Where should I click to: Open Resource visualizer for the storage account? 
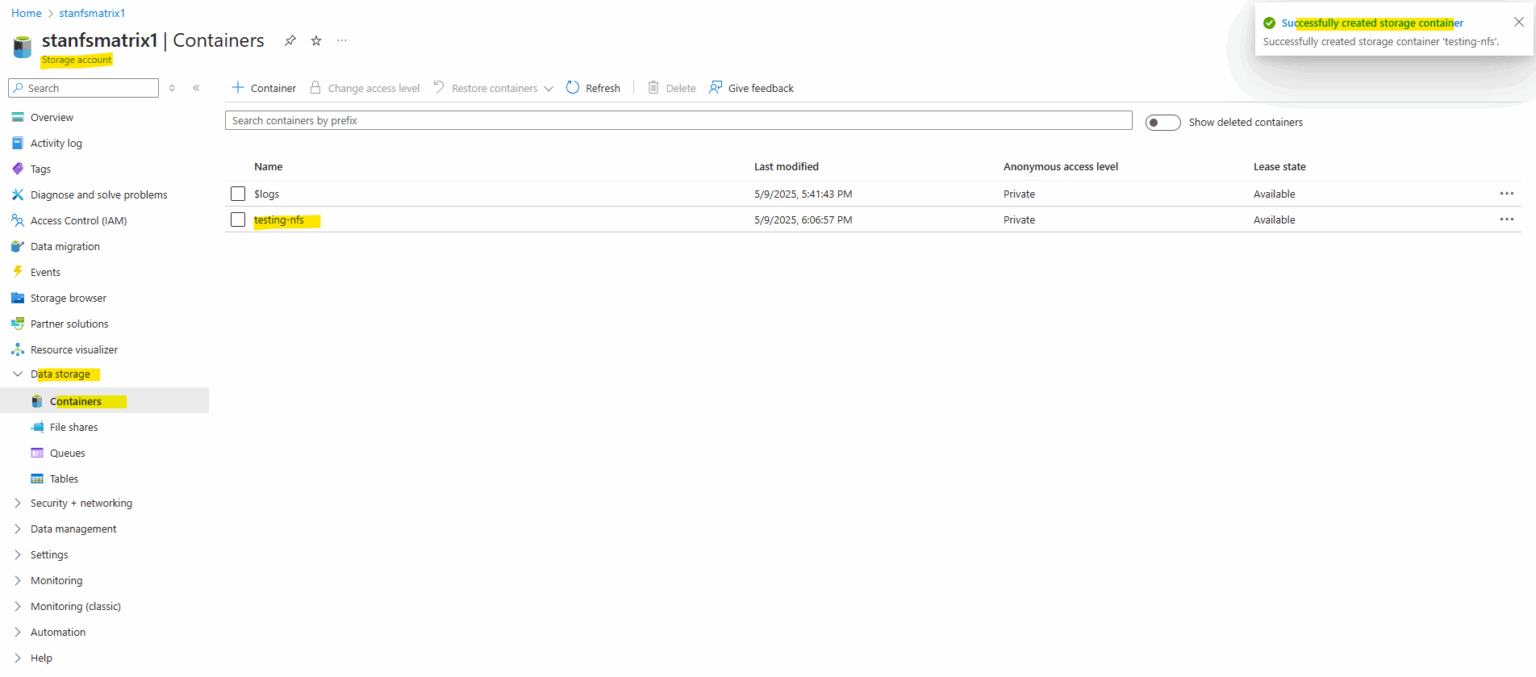point(75,349)
